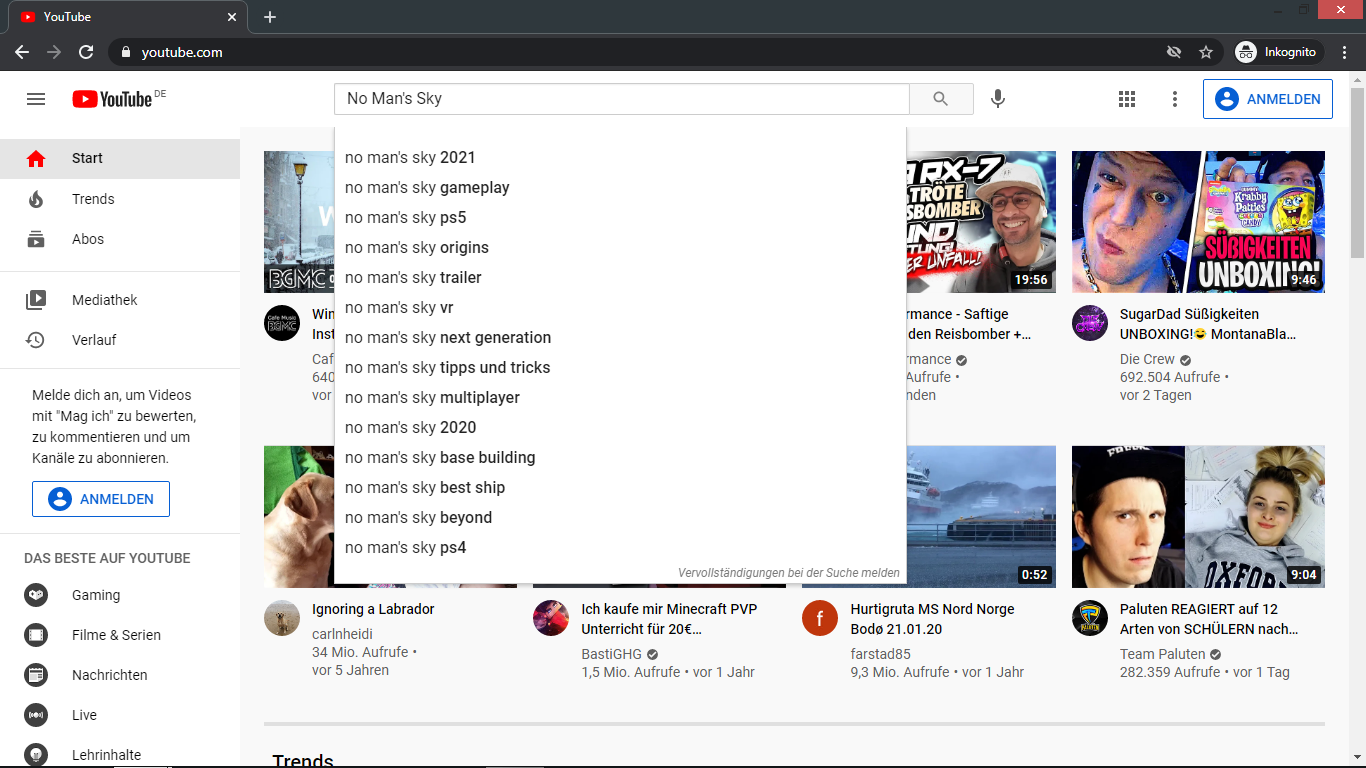
Task: Click 'Vervollständigungen bei der Suche melden' link
Action: click(x=788, y=573)
